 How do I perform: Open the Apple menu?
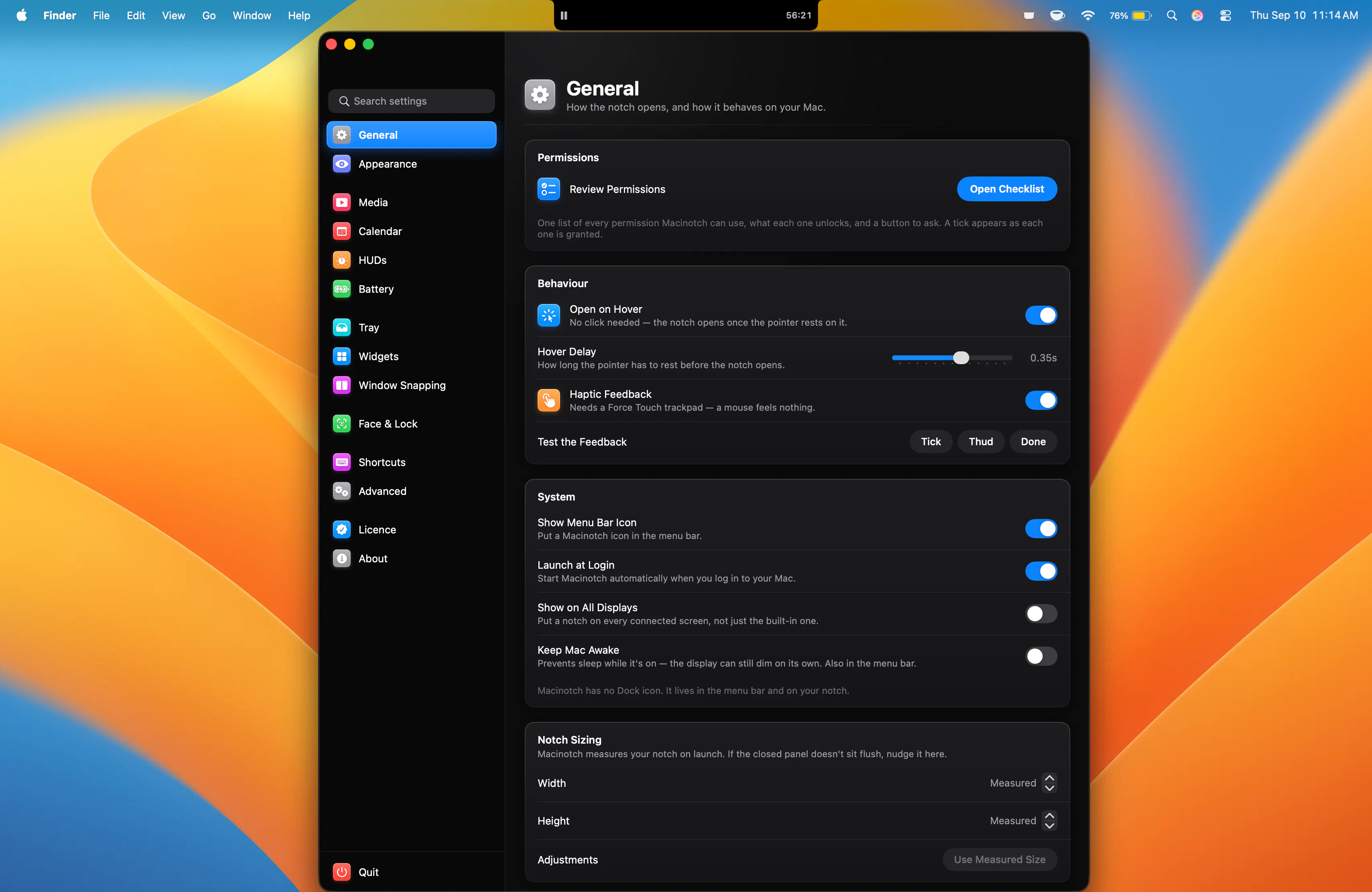tap(22, 16)
